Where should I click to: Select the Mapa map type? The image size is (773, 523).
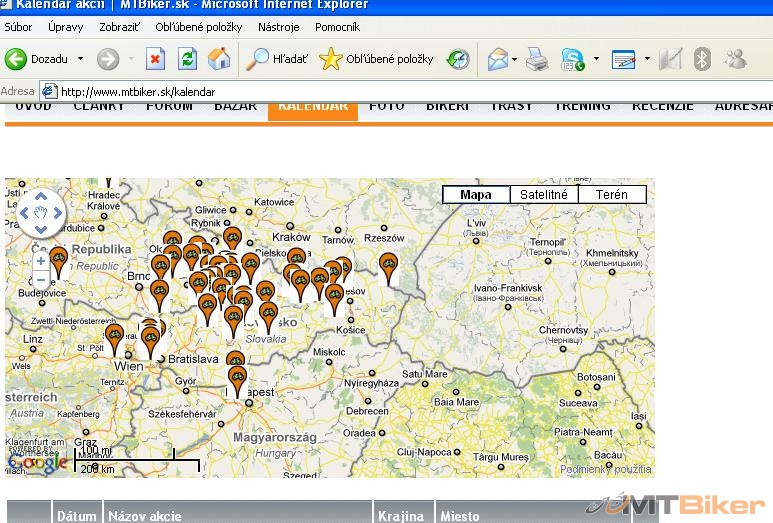click(x=476, y=195)
